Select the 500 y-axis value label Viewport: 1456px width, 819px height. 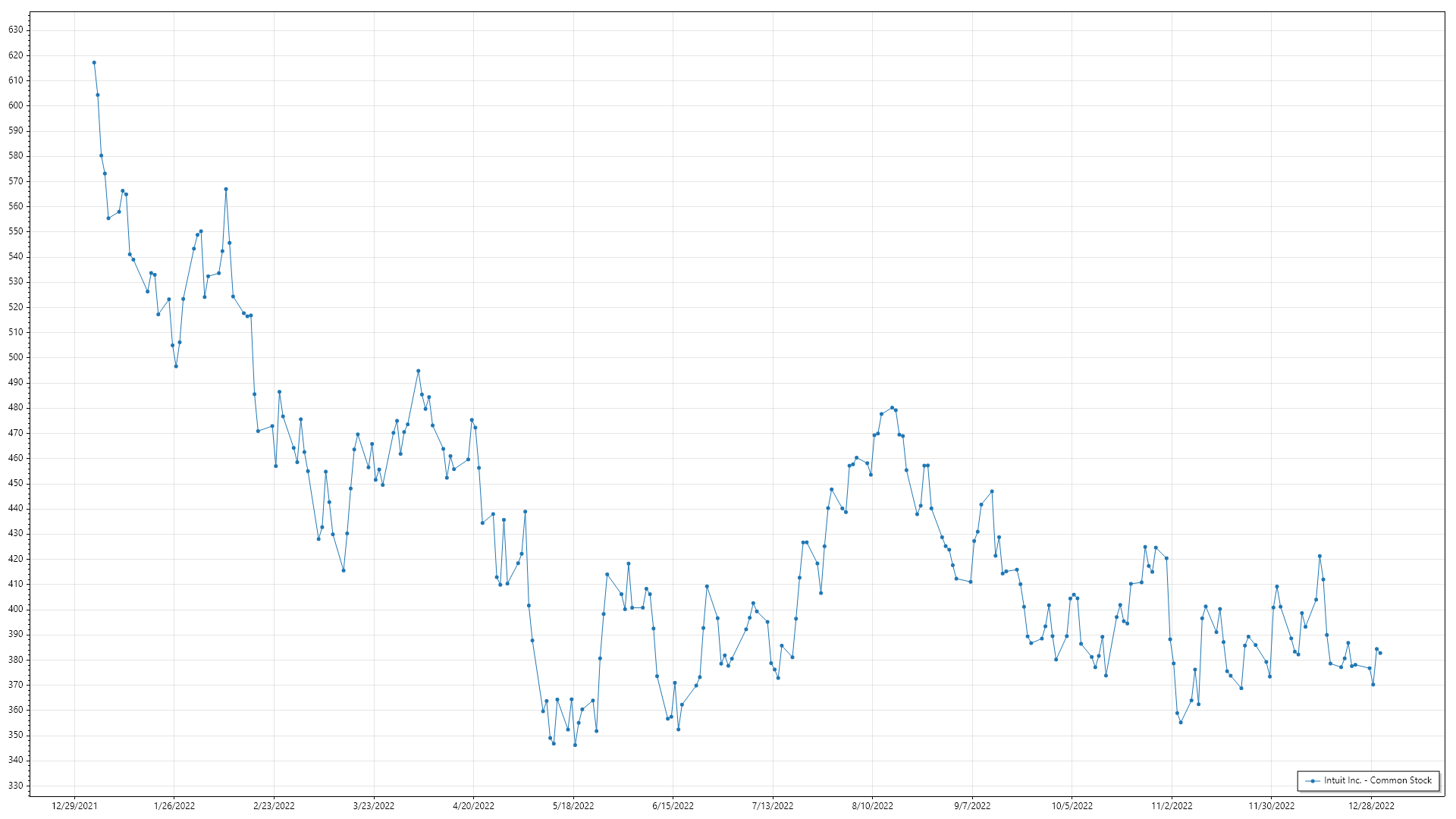pos(16,357)
